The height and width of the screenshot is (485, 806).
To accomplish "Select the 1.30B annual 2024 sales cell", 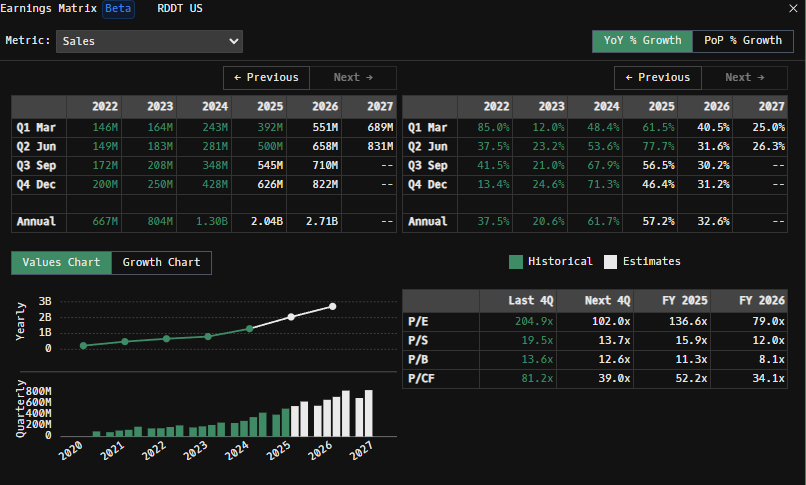I will (x=204, y=222).
